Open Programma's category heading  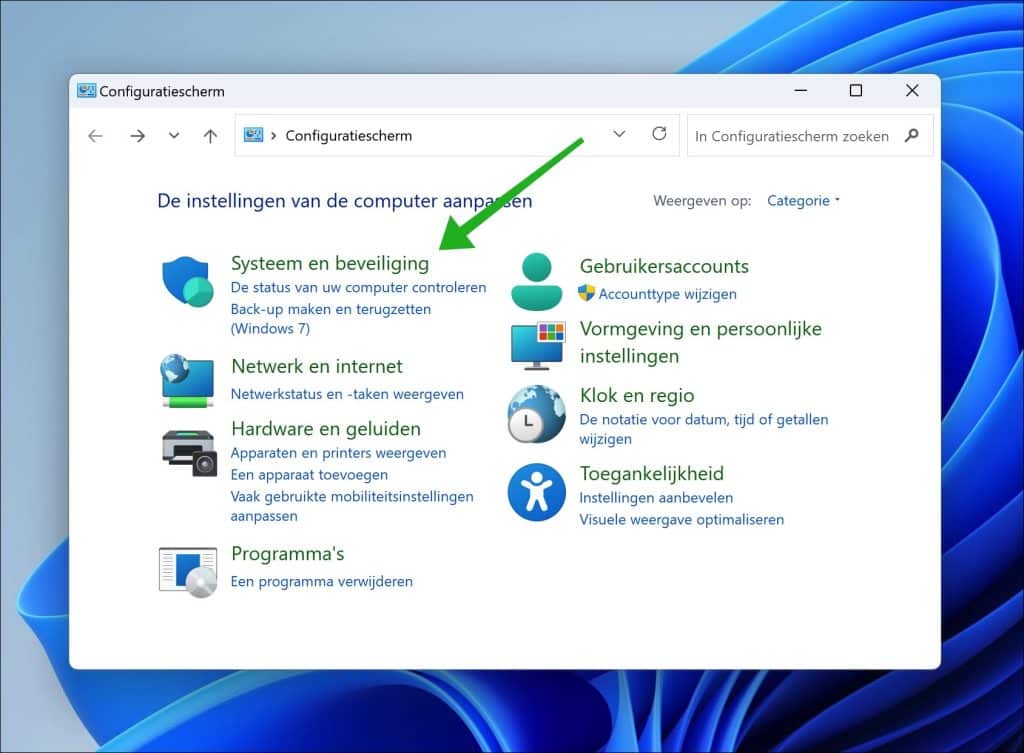(287, 554)
